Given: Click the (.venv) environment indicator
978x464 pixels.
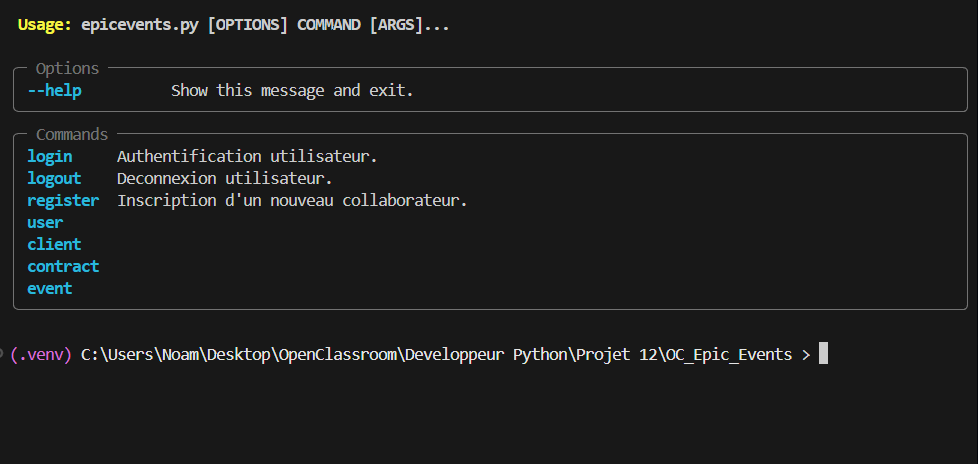Looking at the screenshot, I should click(41, 354).
